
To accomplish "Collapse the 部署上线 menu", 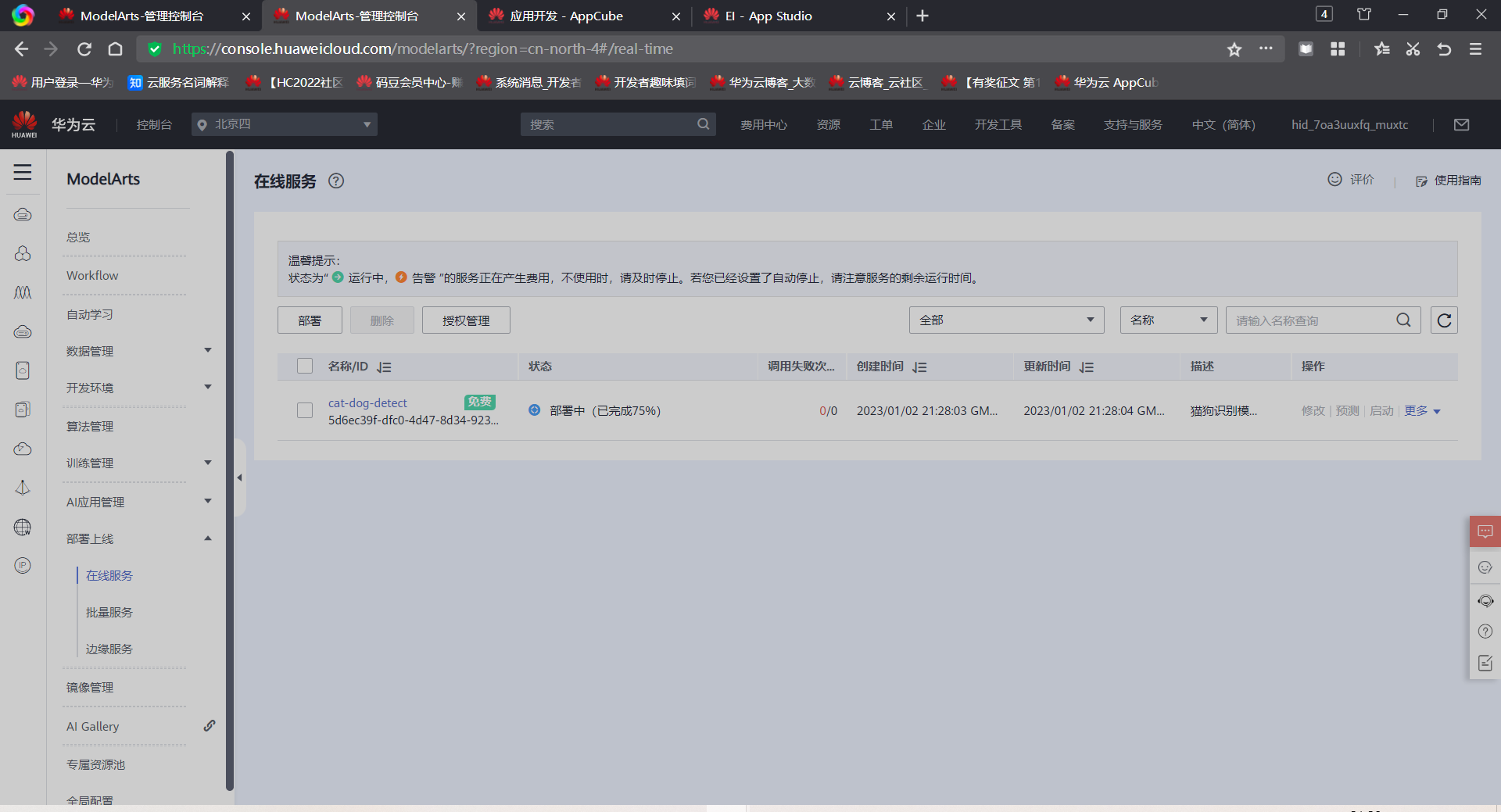I will [208, 538].
